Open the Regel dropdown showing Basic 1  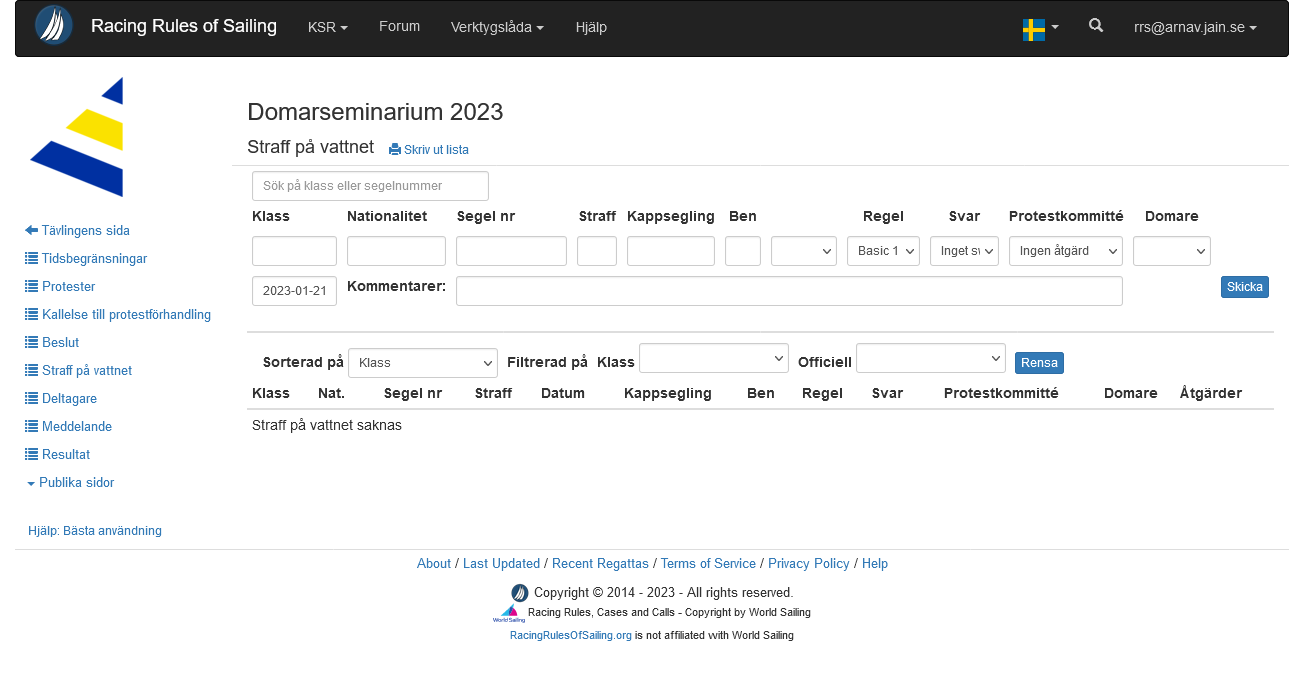883,251
